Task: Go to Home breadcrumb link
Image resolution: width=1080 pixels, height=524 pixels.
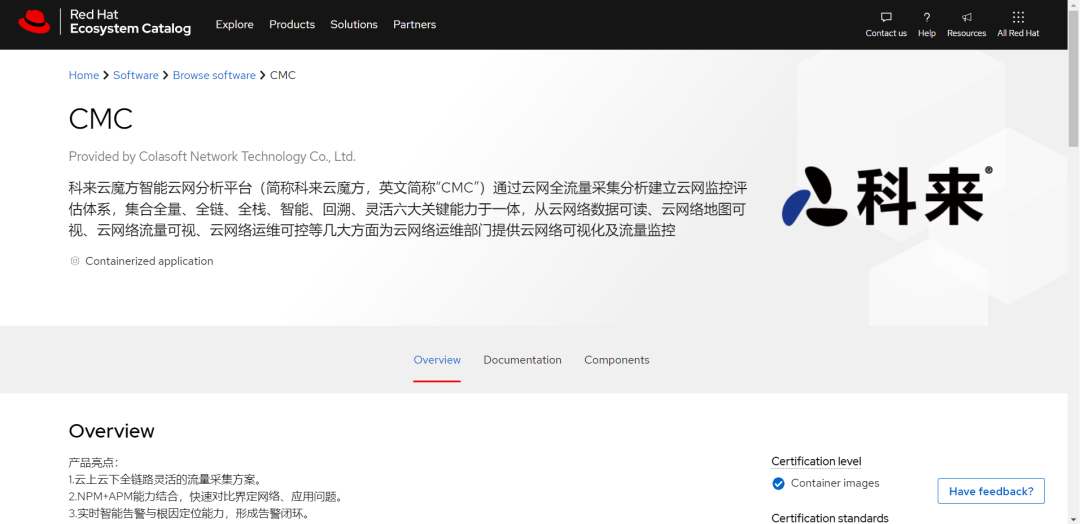Action: coord(84,75)
